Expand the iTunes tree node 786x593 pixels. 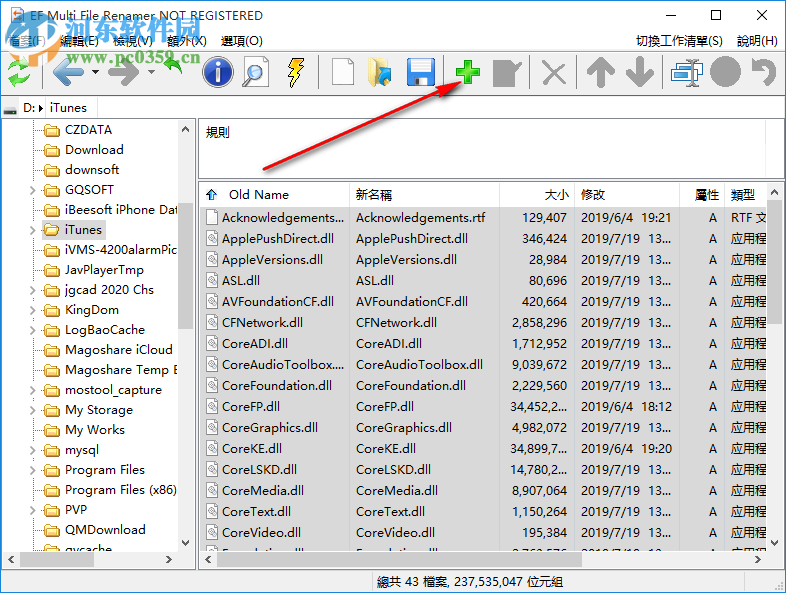tap(33, 230)
